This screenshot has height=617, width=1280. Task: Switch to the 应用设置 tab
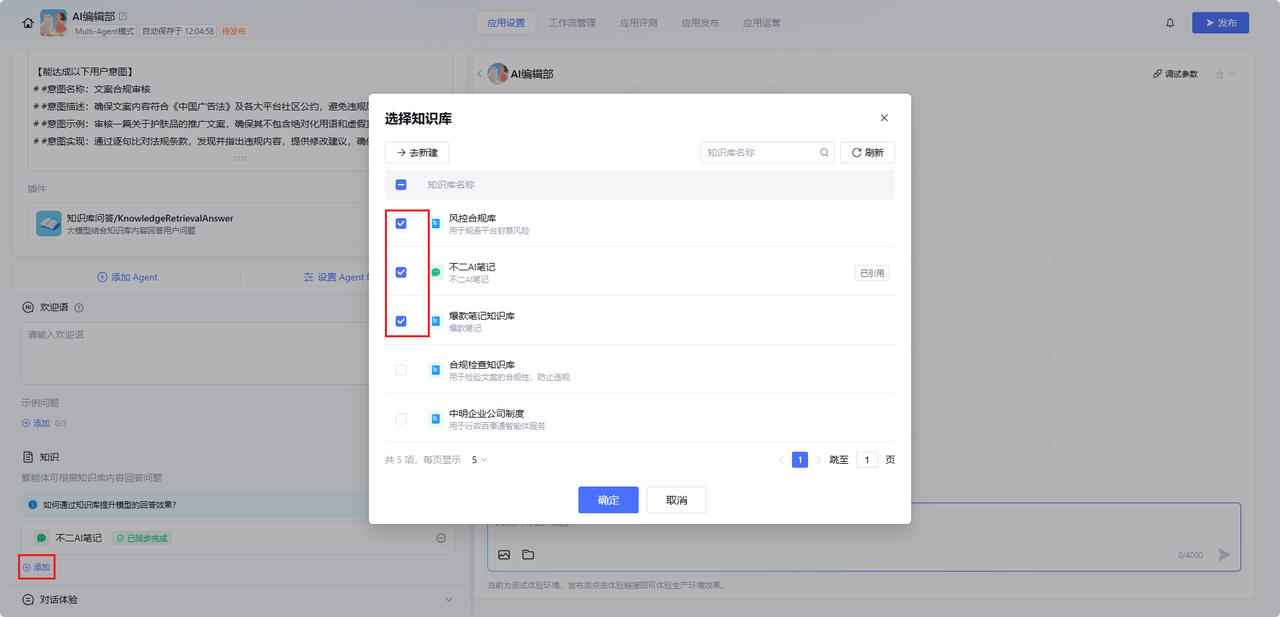pyautogui.click(x=505, y=23)
